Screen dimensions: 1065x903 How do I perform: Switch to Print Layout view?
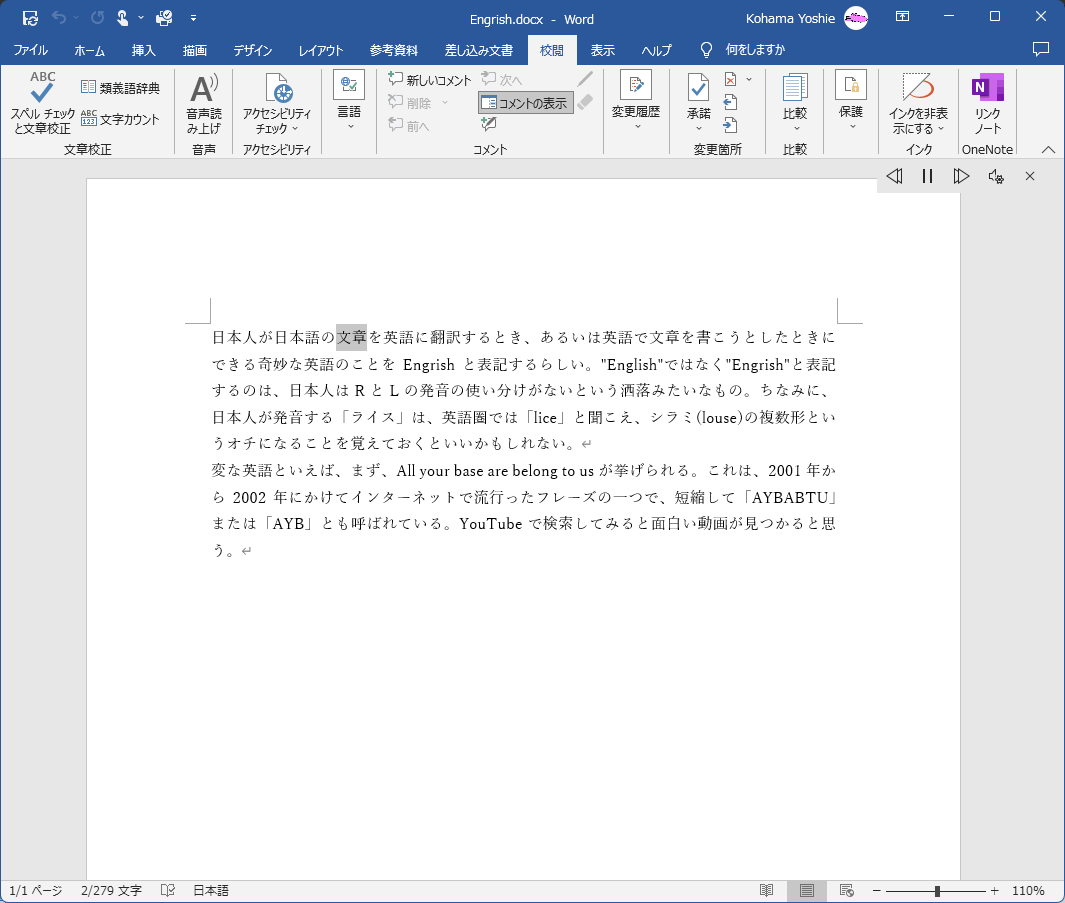click(807, 890)
